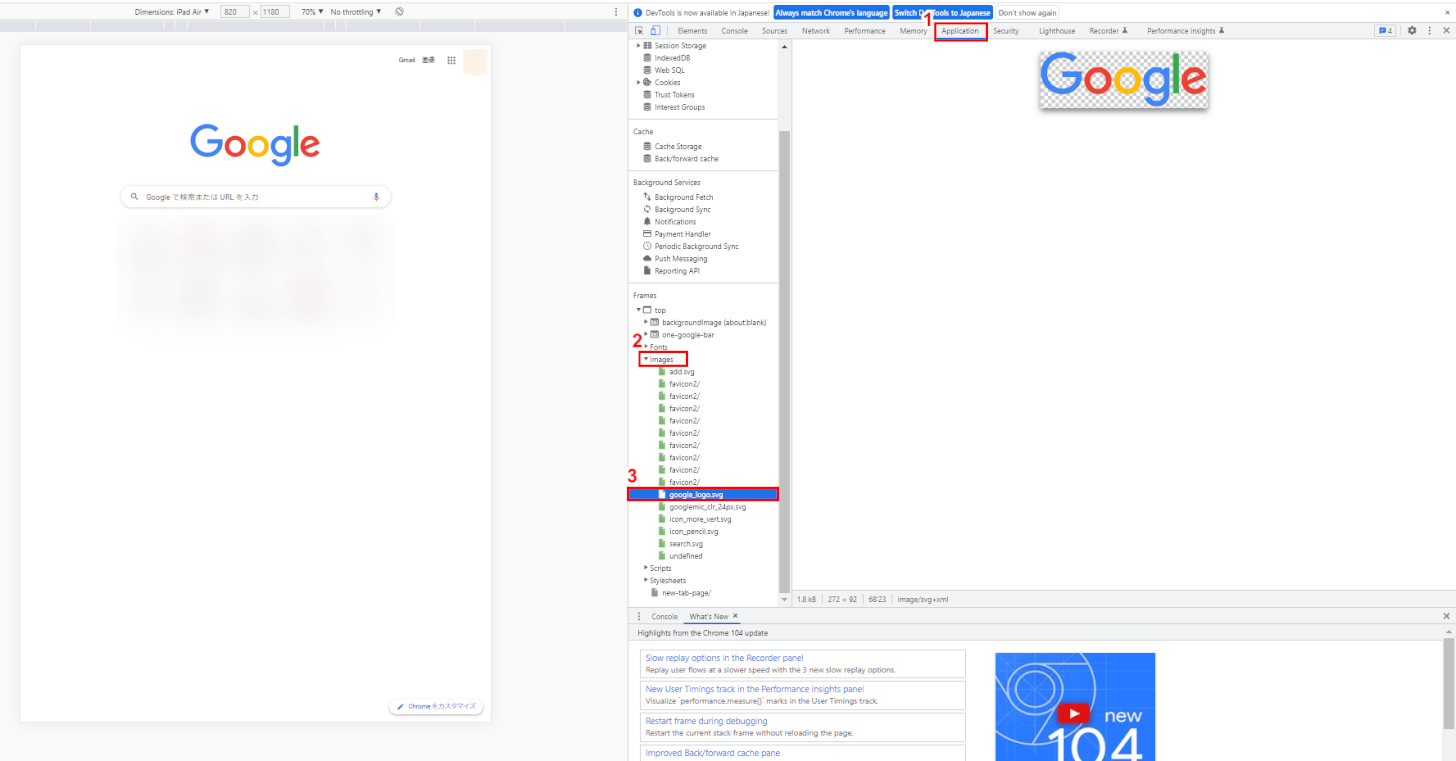Click the Google apps grid icon
1456x761 pixels.
[x=452, y=60]
